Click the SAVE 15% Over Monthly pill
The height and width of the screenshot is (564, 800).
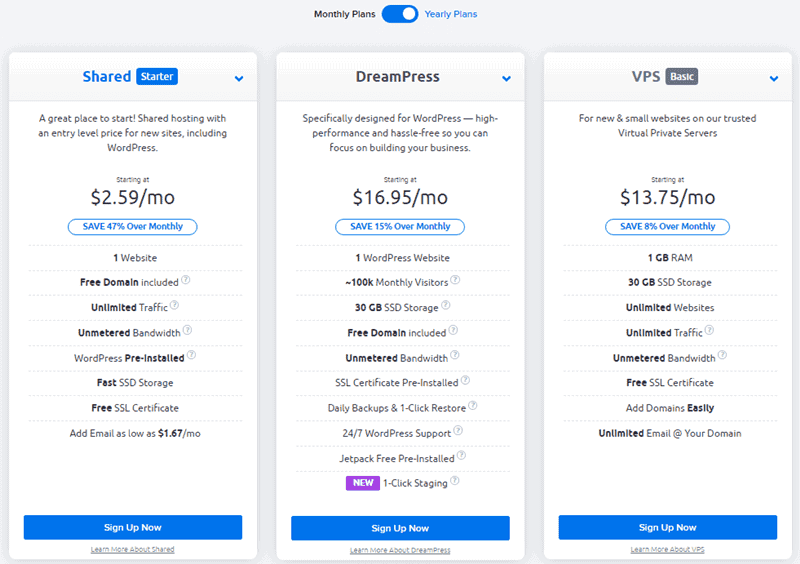(400, 227)
